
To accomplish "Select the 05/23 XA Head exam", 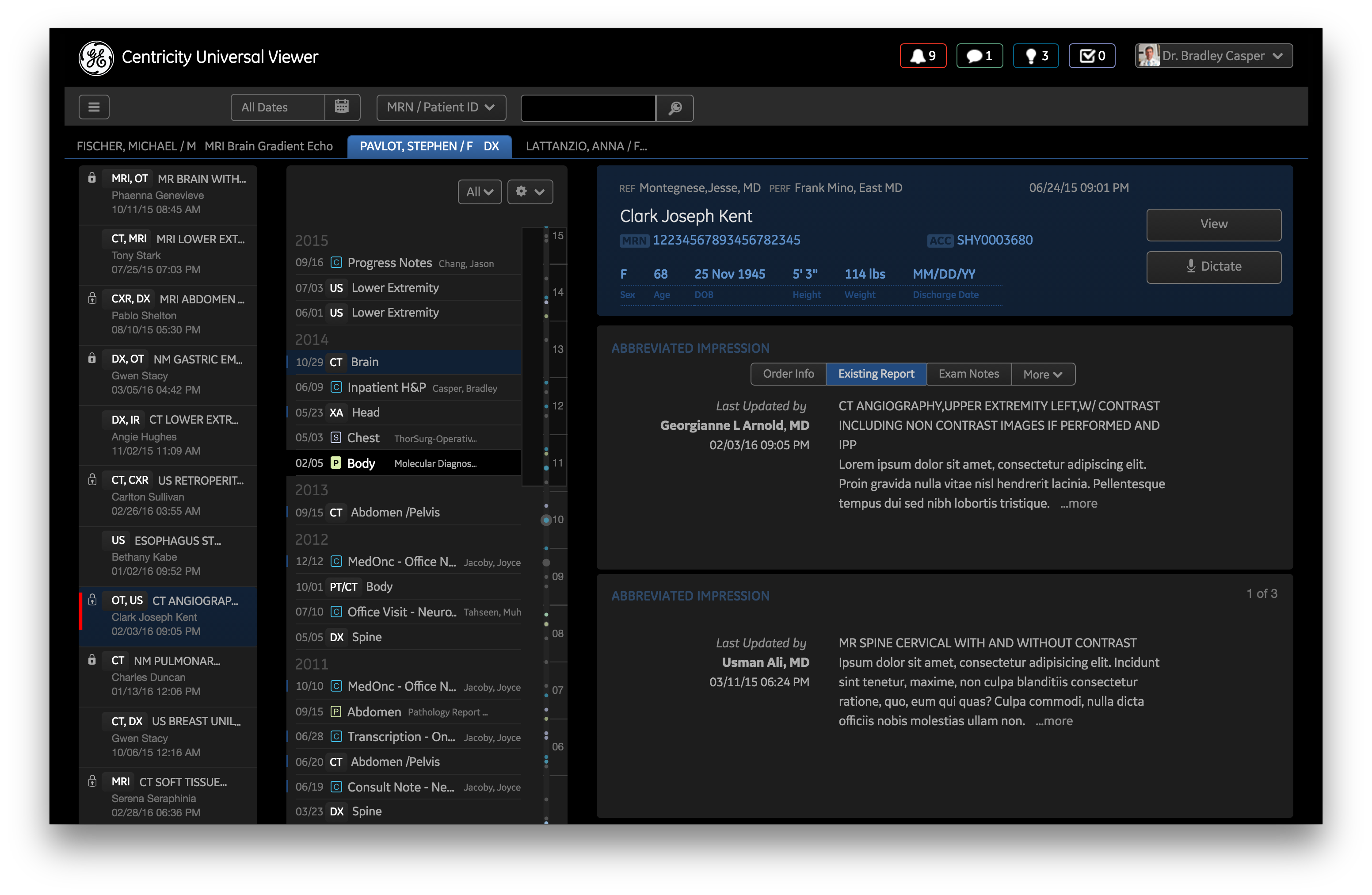I will pyautogui.click(x=404, y=412).
